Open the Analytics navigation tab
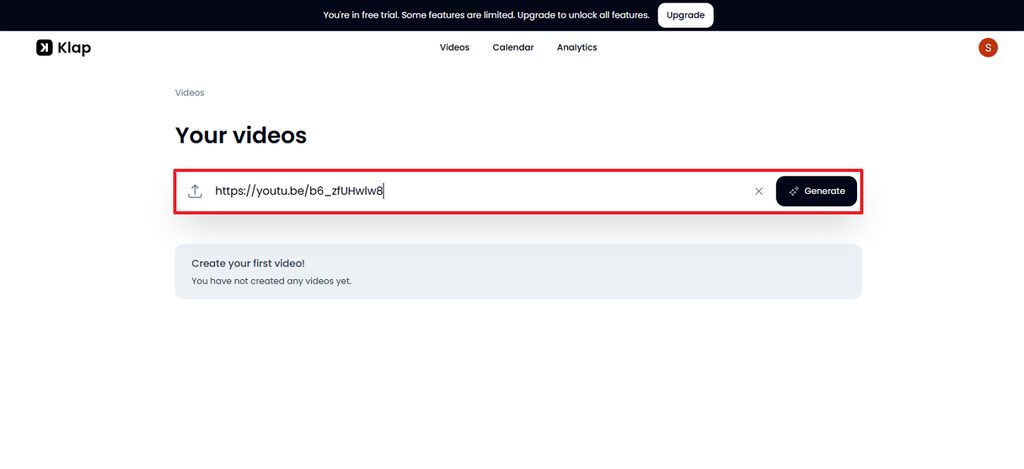This screenshot has width=1024, height=469. pyautogui.click(x=577, y=48)
